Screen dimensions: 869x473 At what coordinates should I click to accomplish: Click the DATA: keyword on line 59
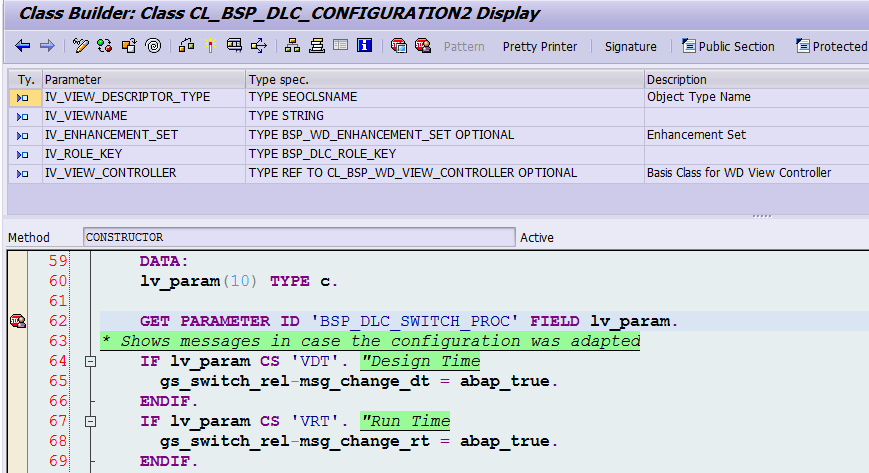pos(164,261)
